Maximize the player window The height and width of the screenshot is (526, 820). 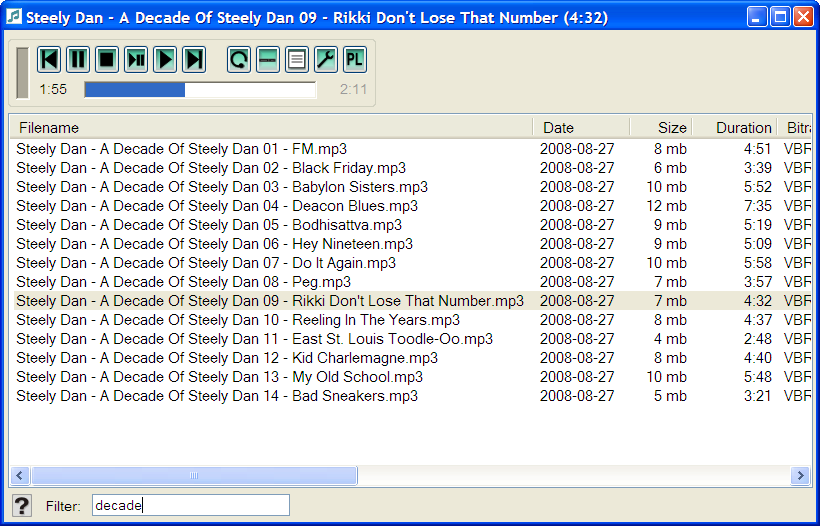(x=780, y=17)
